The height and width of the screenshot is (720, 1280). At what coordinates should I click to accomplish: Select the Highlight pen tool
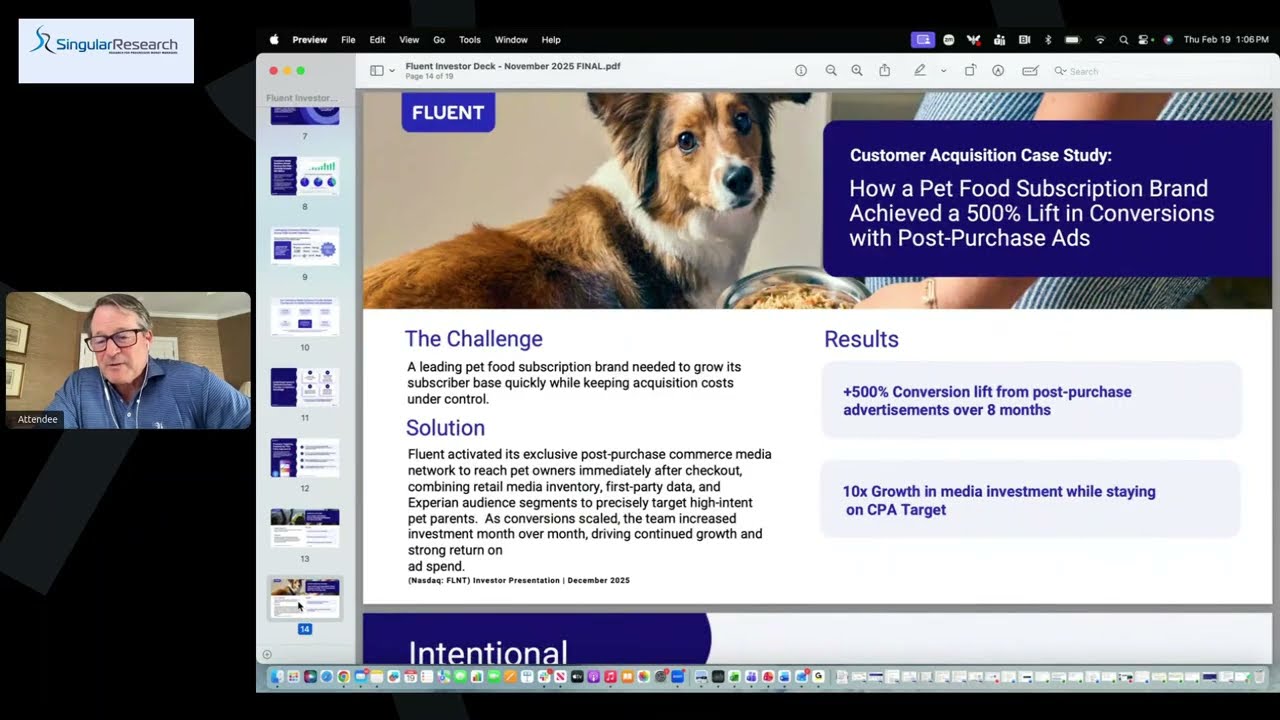pos(920,71)
